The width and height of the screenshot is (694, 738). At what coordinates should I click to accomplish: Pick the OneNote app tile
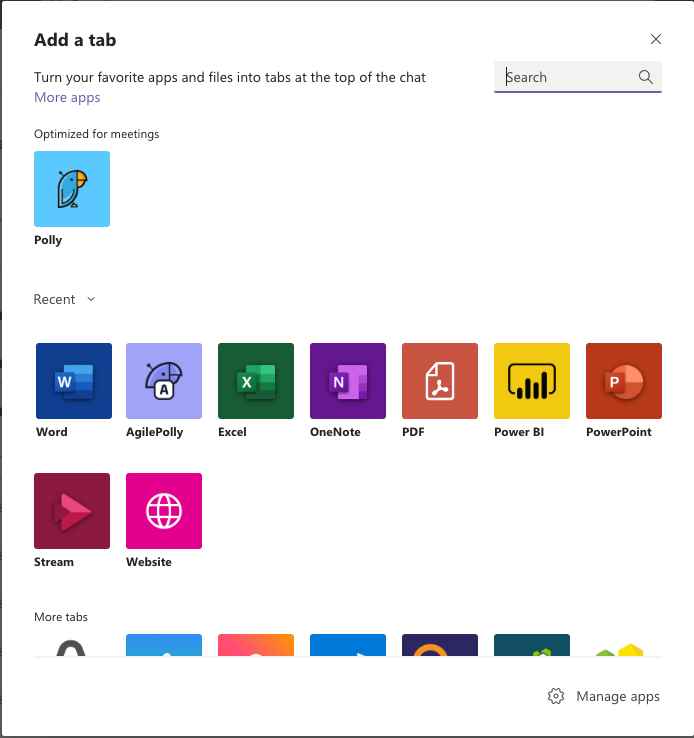(348, 381)
